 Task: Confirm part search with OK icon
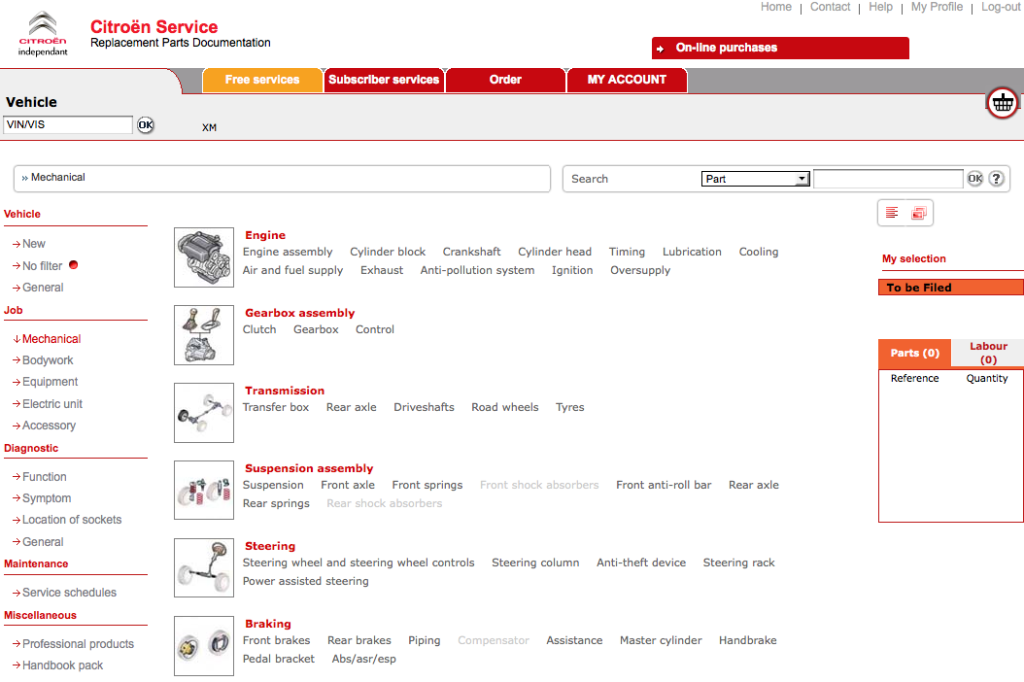point(975,178)
